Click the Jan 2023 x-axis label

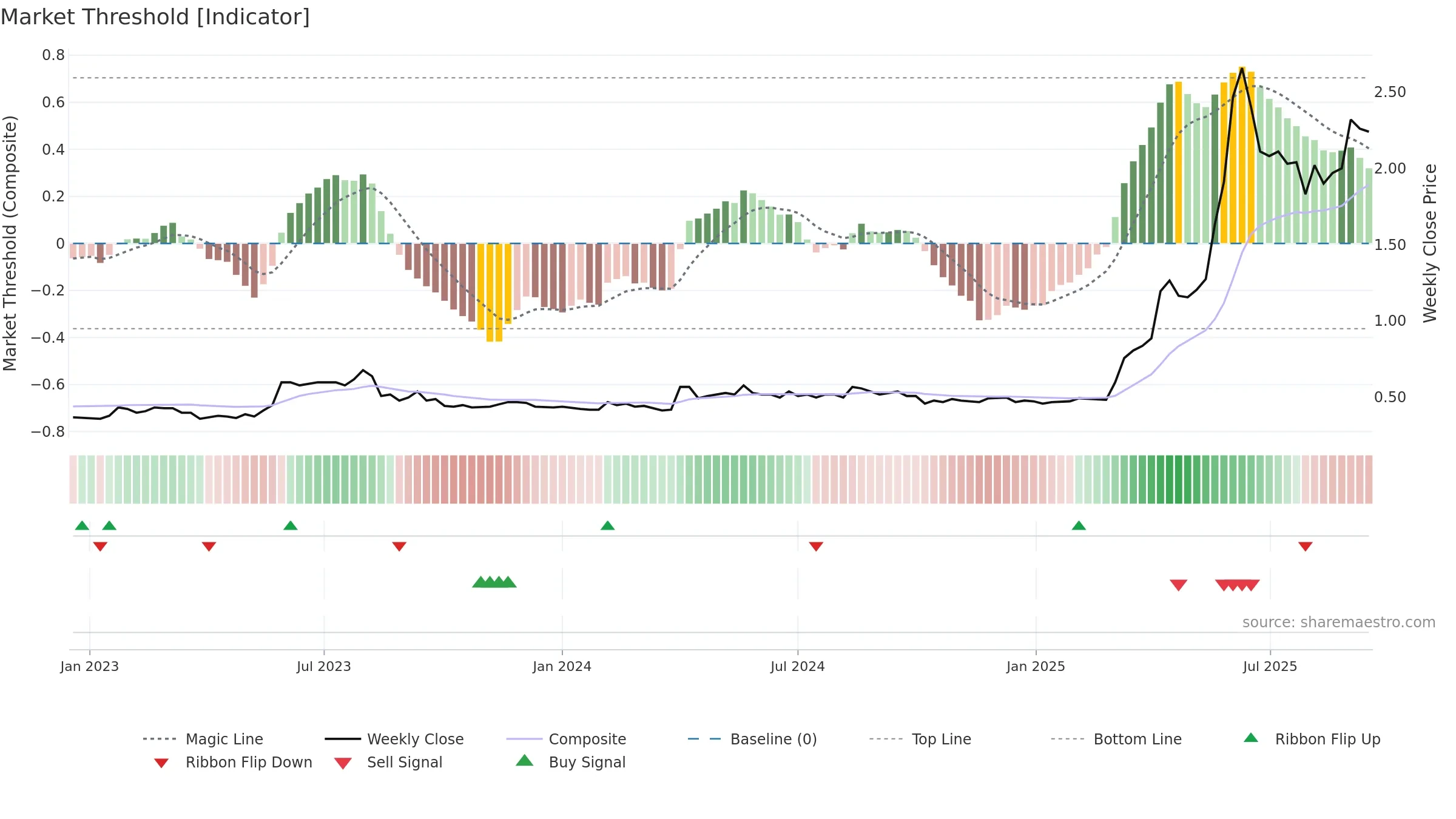(x=90, y=666)
